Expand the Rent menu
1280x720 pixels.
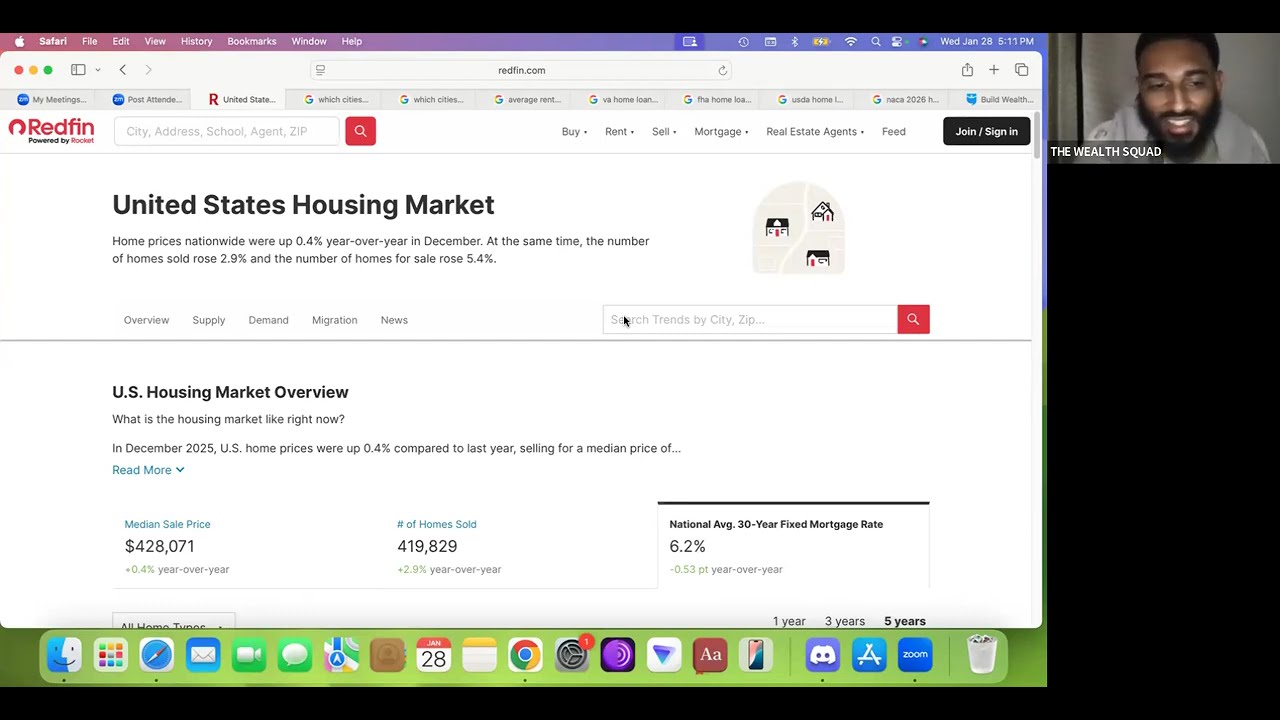(619, 131)
